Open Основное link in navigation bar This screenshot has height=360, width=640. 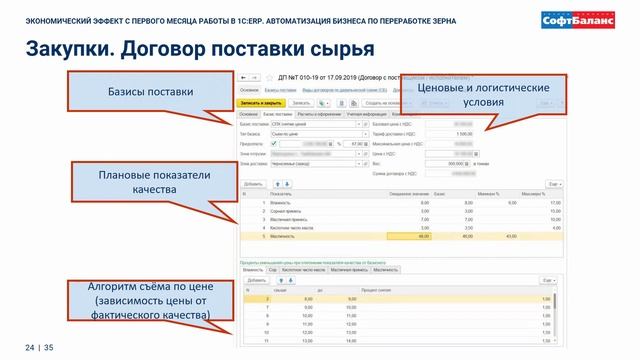click(249, 90)
